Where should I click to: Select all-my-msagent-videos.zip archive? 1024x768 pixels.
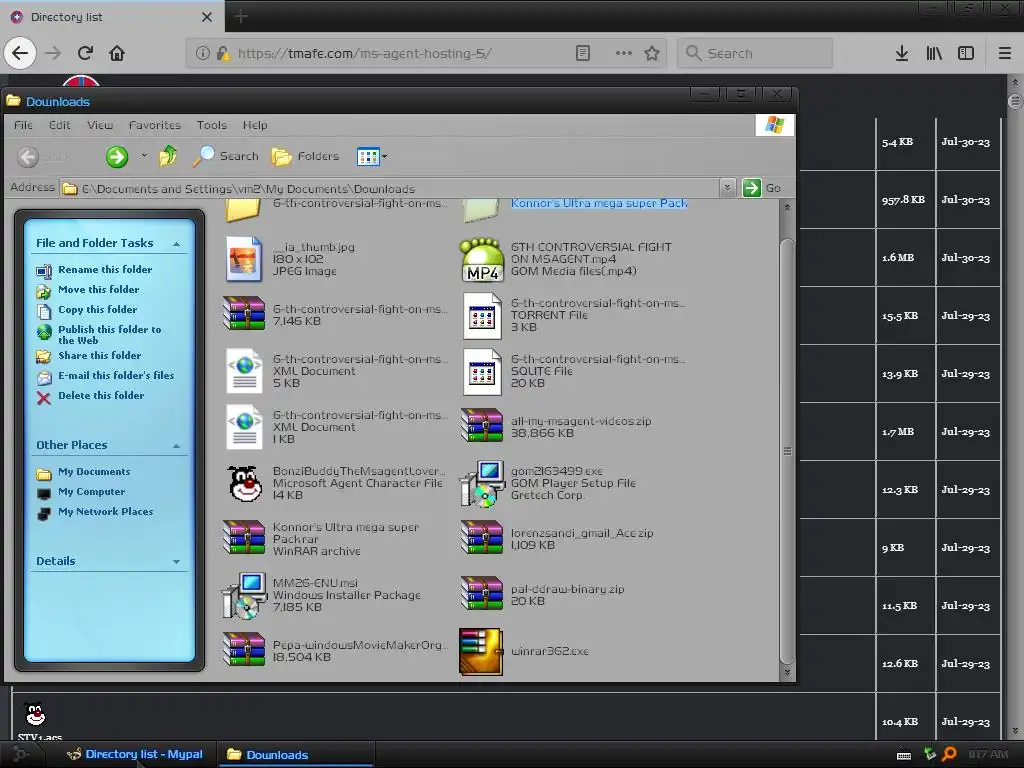pyautogui.click(x=482, y=425)
